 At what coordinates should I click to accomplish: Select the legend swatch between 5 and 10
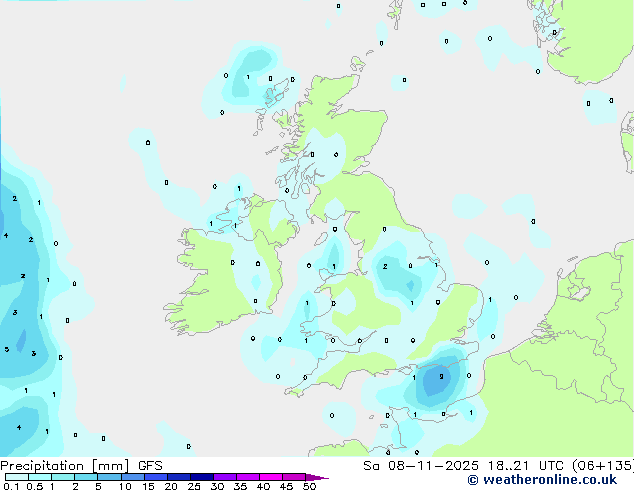[109, 477]
